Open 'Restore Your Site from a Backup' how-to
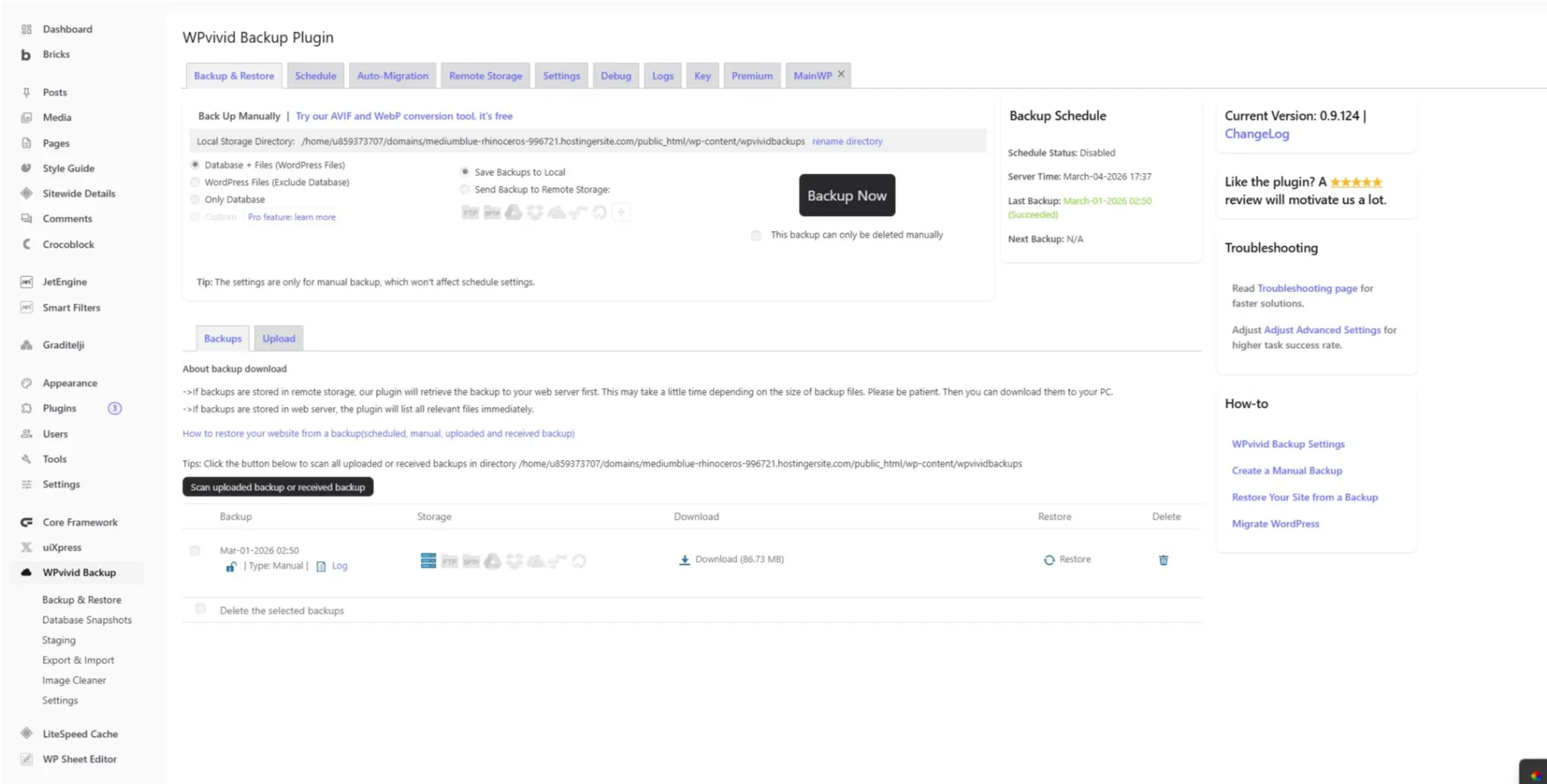The width and height of the screenshot is (1547, 784). coord(1305,497)
